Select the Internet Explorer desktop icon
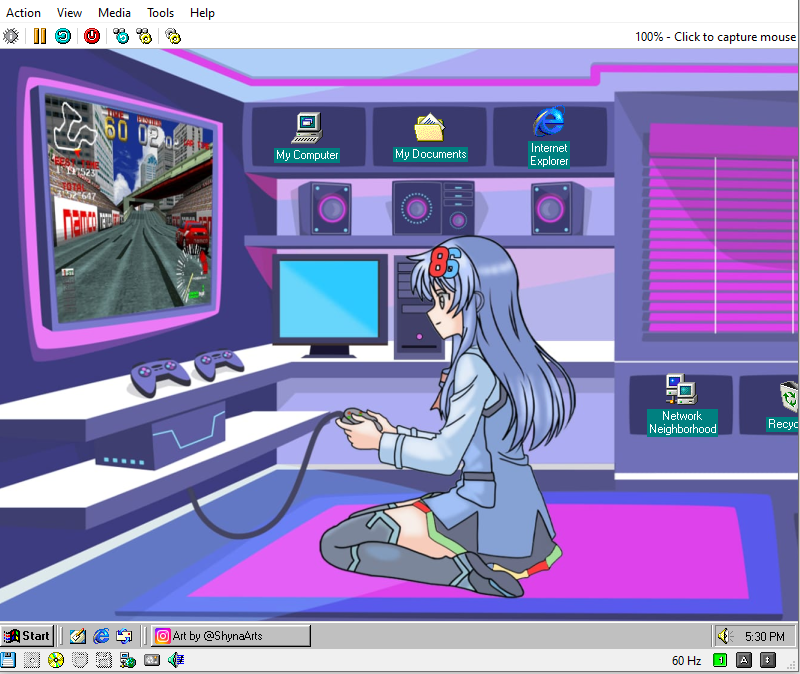Screen dimensions: 800x674 pyautogui.click(x=549, y=137)
